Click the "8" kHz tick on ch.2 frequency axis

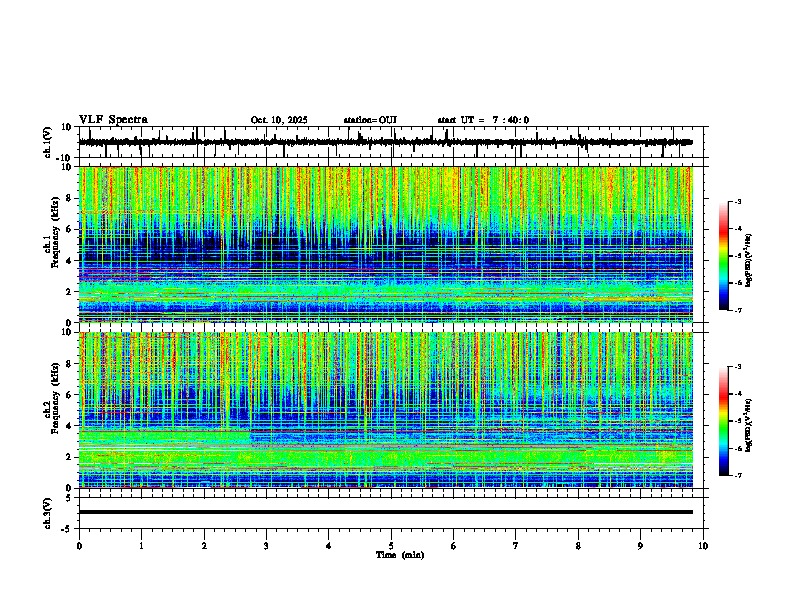pos(69,364)
